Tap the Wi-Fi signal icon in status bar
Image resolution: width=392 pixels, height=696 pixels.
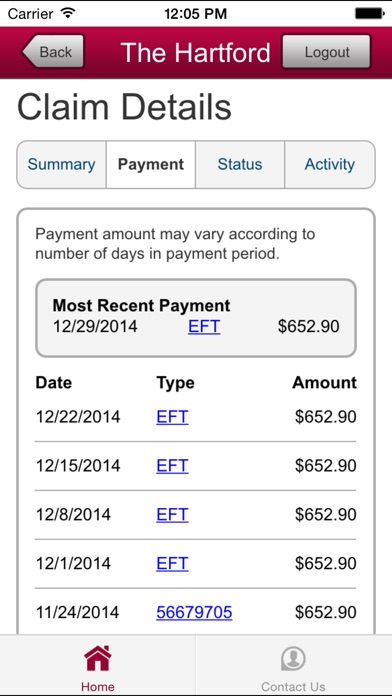(67, 13)
